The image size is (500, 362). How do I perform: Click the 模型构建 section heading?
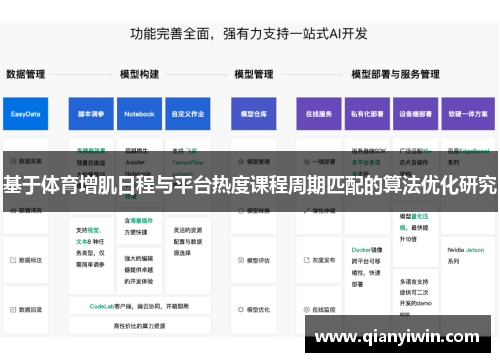pyautogui.click(x=139, y=74)
